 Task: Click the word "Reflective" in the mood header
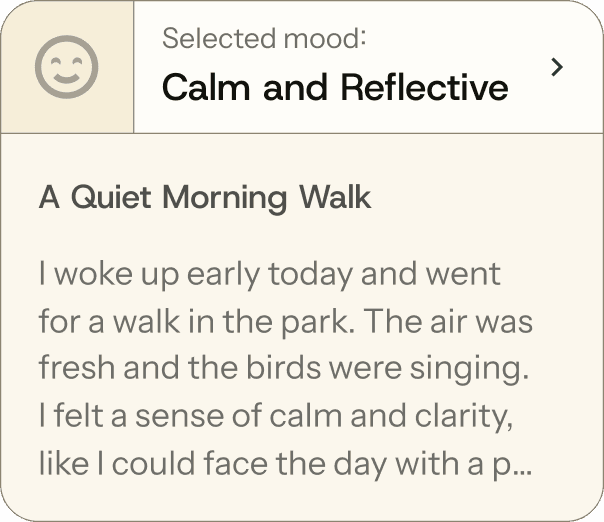point(424,88)
